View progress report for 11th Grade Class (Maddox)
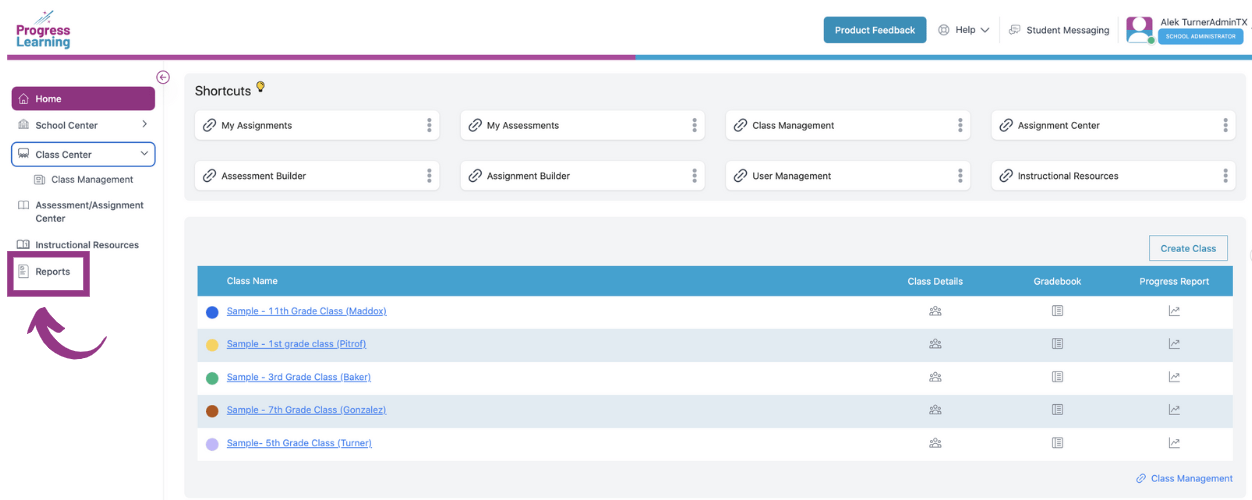Image resolution: width=1252 pixels, height=500 pixels. pos(1174,311)
